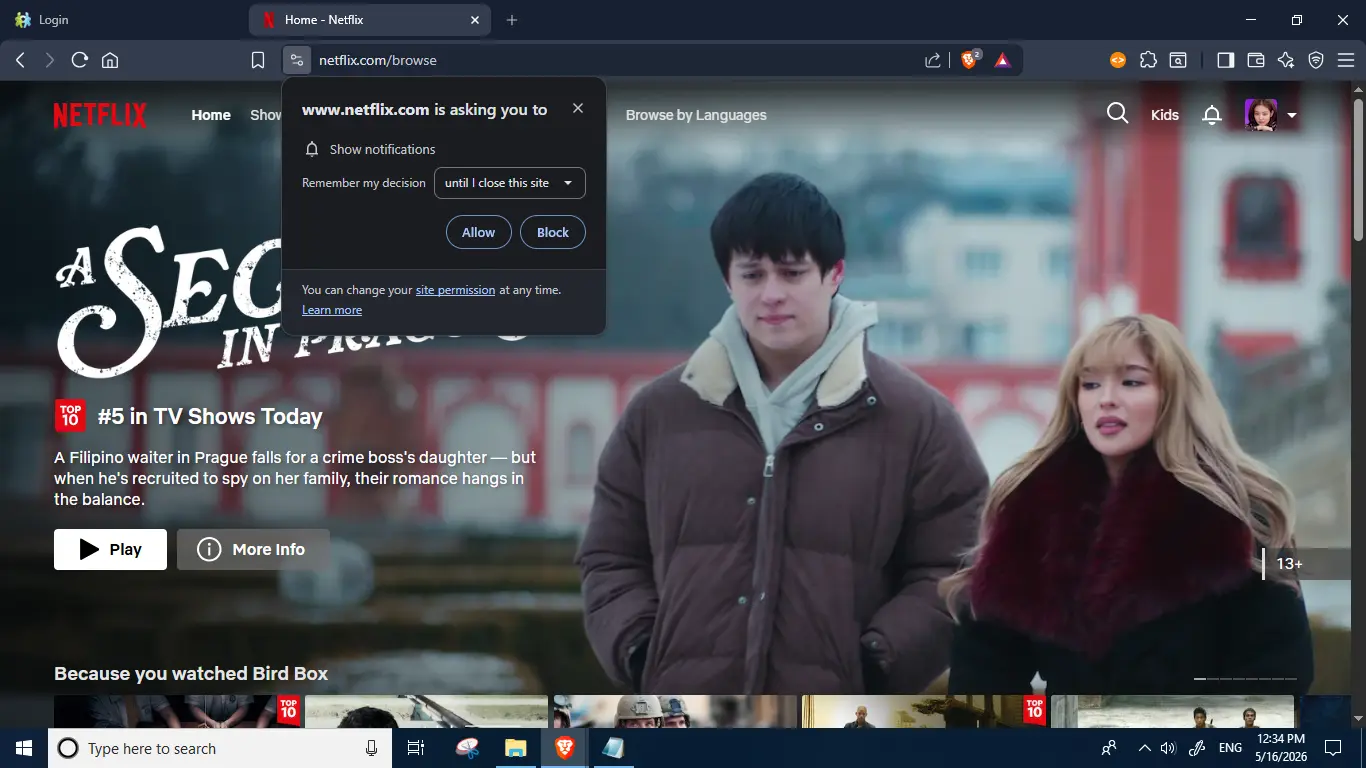Expand the profile account menu arrow
This screenshot has width=1366, height=768.
1292,116
